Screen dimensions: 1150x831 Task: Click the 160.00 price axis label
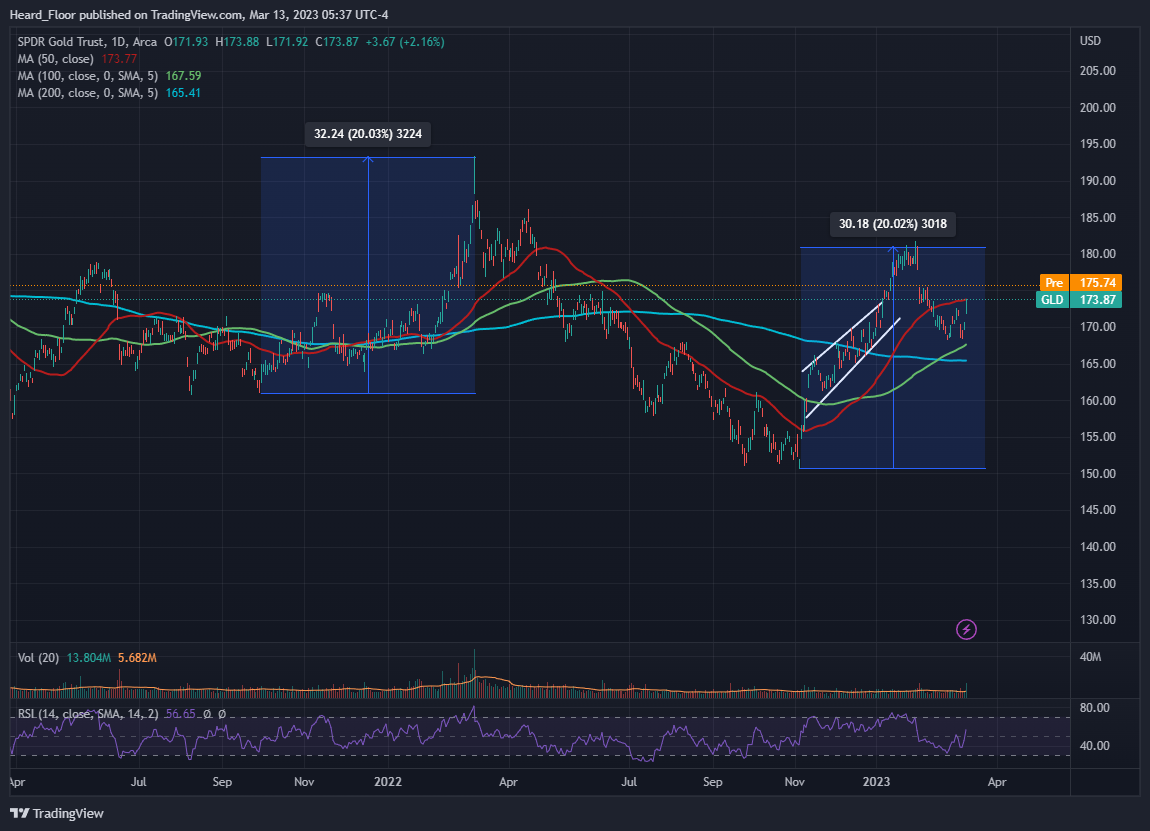[1097, 400]
